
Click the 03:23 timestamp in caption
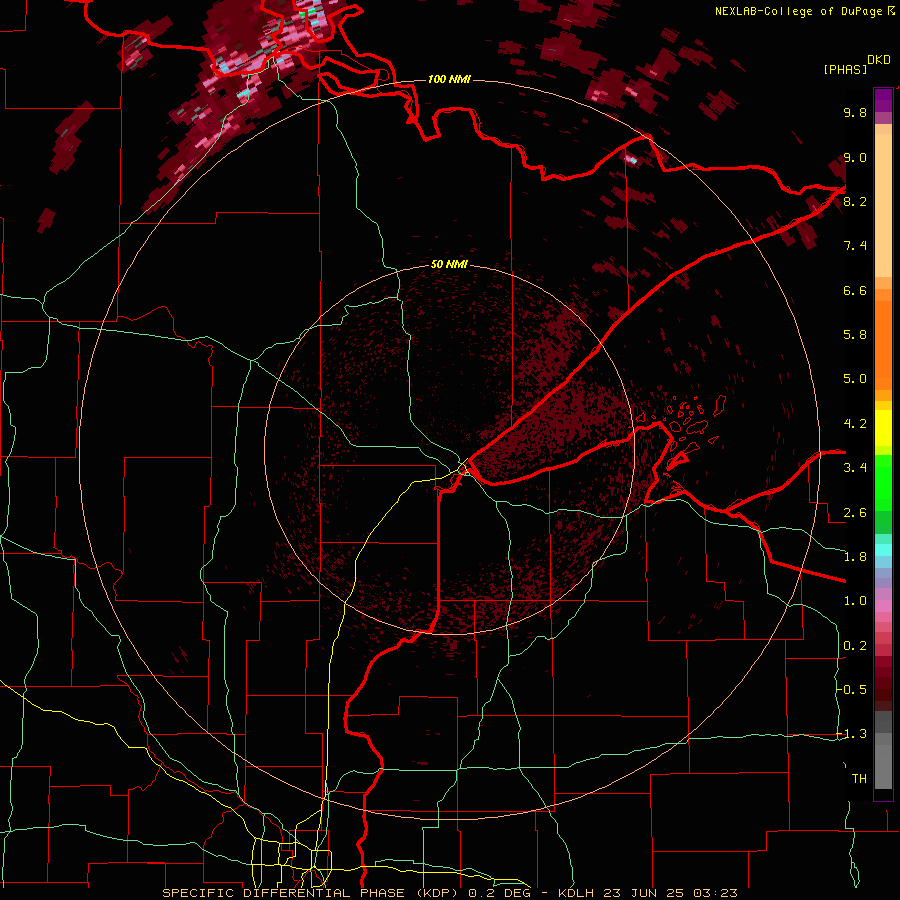click(x=715, y=893)
